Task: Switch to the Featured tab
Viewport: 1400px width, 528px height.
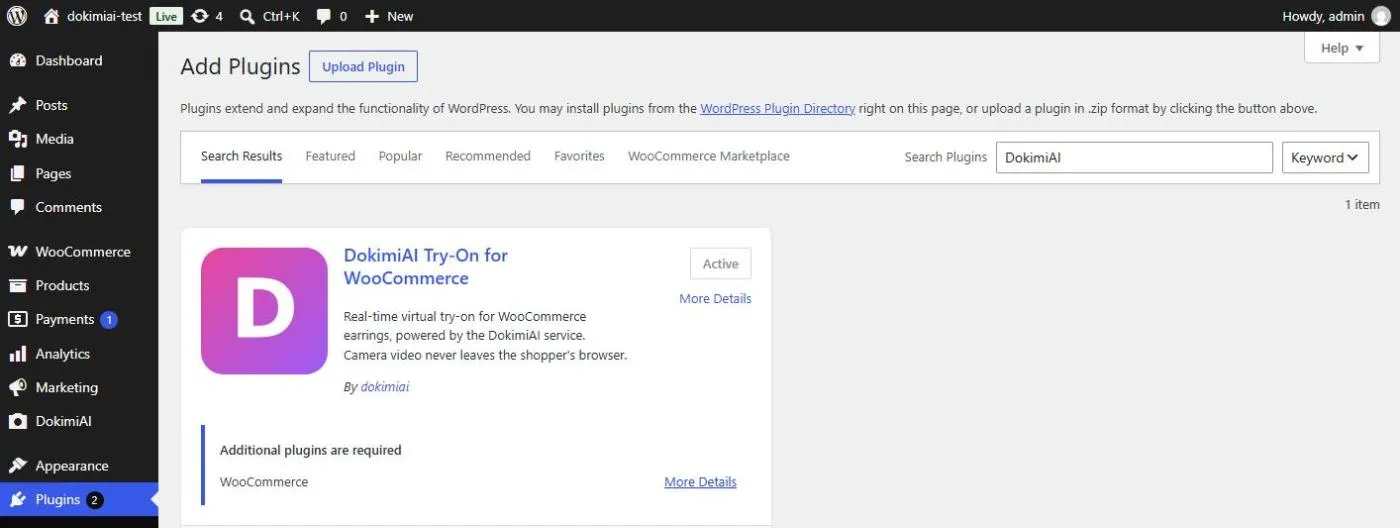Action: tap(330, 157)
